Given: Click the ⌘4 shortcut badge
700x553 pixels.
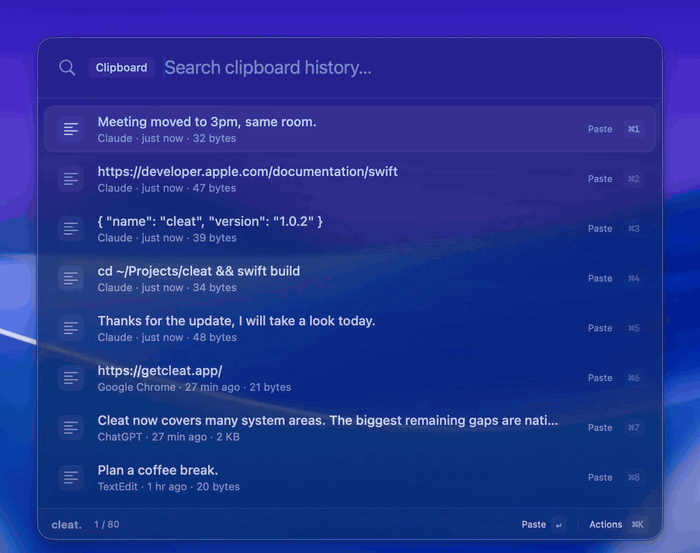Looking at the screenshot, I should coord(633,279).
